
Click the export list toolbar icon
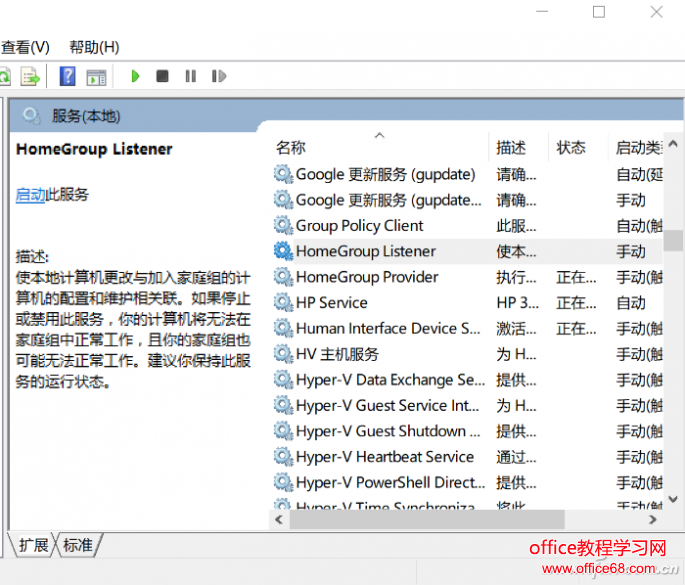click(x=30, y=76)
